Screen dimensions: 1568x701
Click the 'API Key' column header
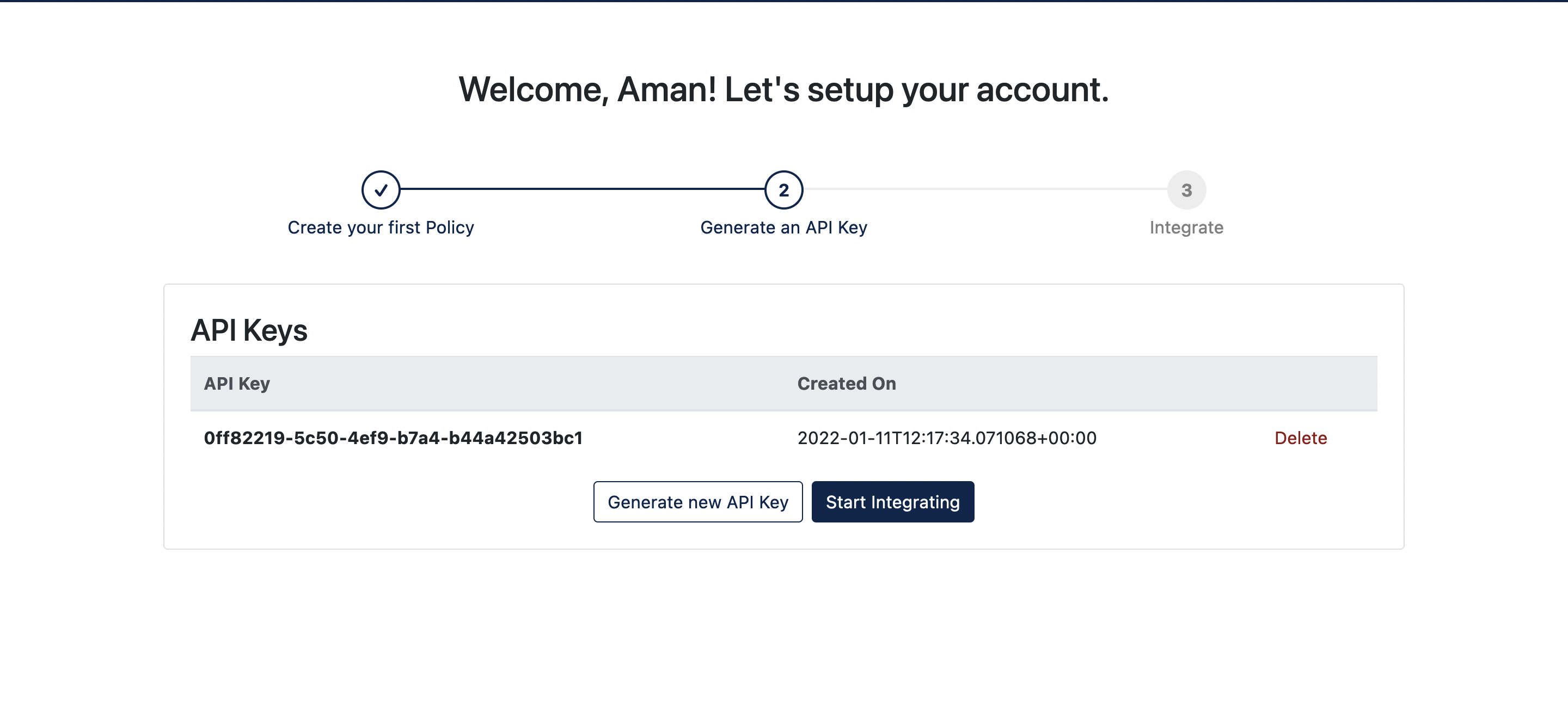click(237, 384)
